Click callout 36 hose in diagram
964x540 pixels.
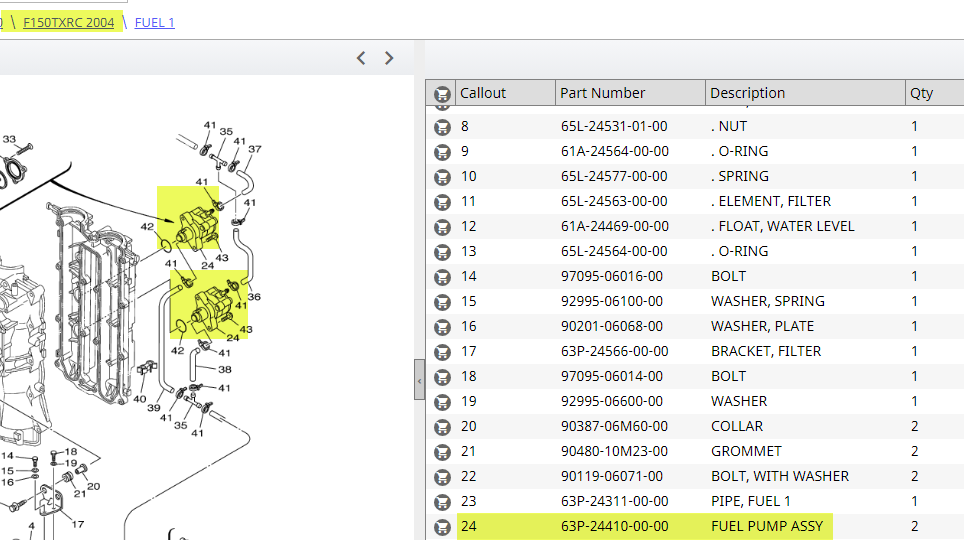point(243,255)
